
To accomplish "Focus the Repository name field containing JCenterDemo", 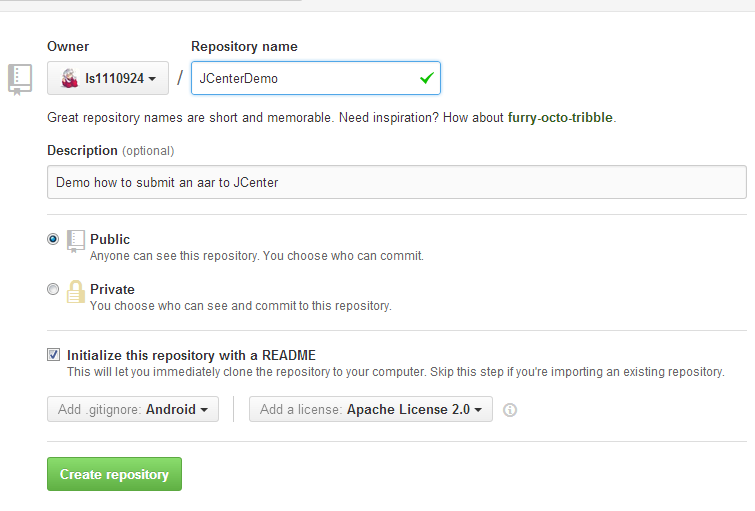I will (316, 78).
